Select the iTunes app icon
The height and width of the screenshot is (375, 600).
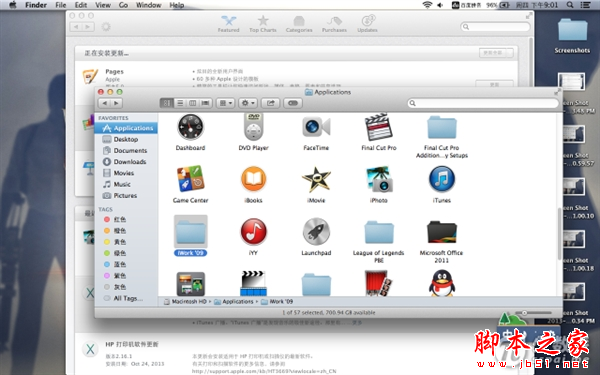coord(442,179)
